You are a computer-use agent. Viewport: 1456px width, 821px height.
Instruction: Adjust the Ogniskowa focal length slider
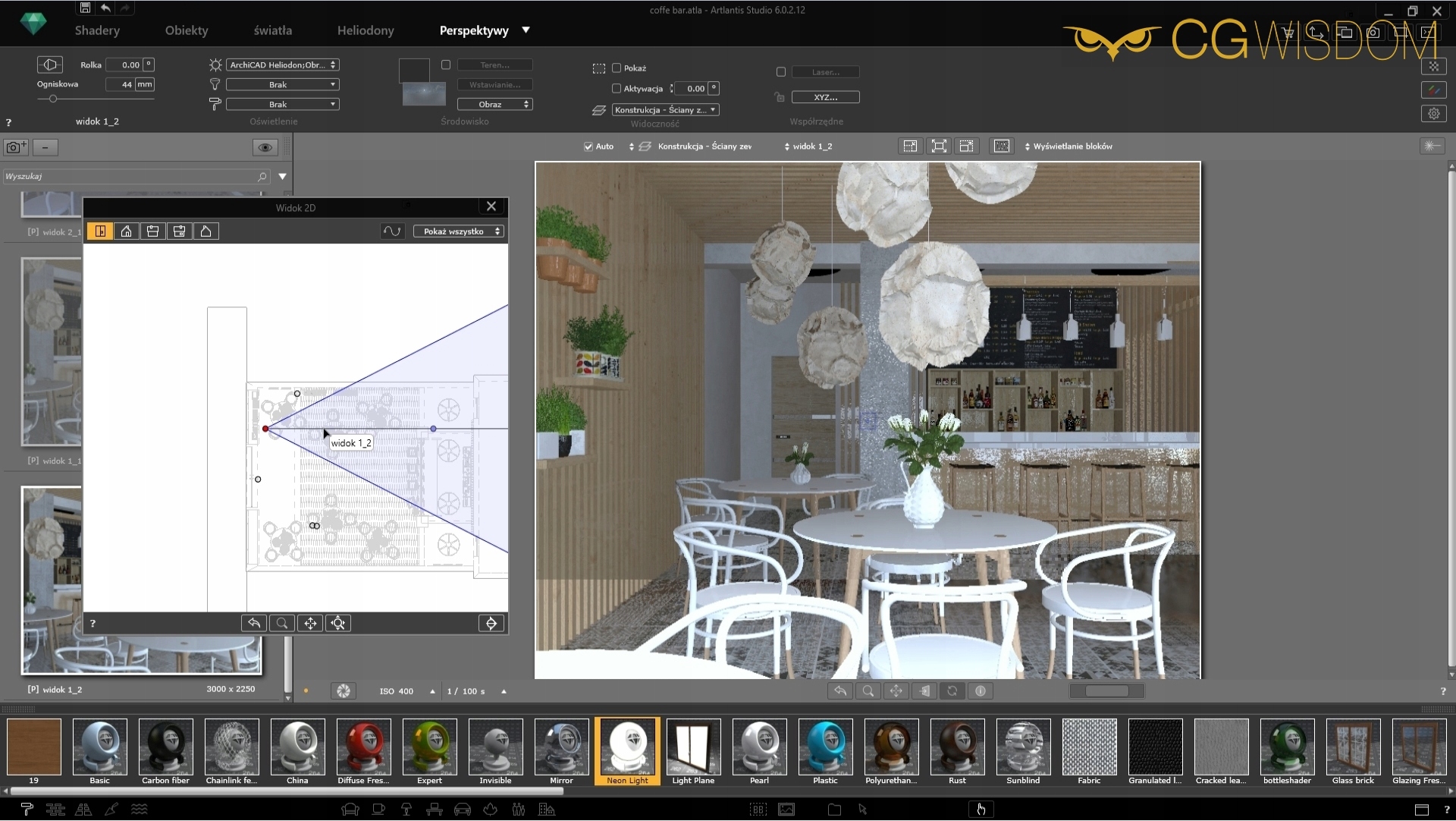(x=53, y=99)
